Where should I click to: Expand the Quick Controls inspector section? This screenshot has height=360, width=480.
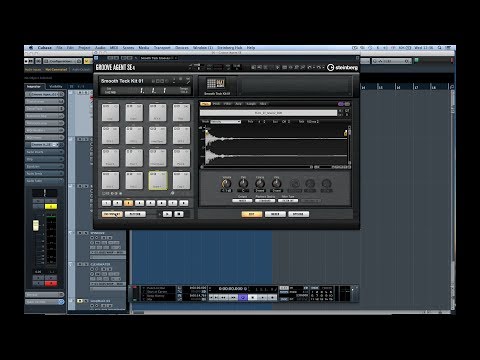pos(44,302)
